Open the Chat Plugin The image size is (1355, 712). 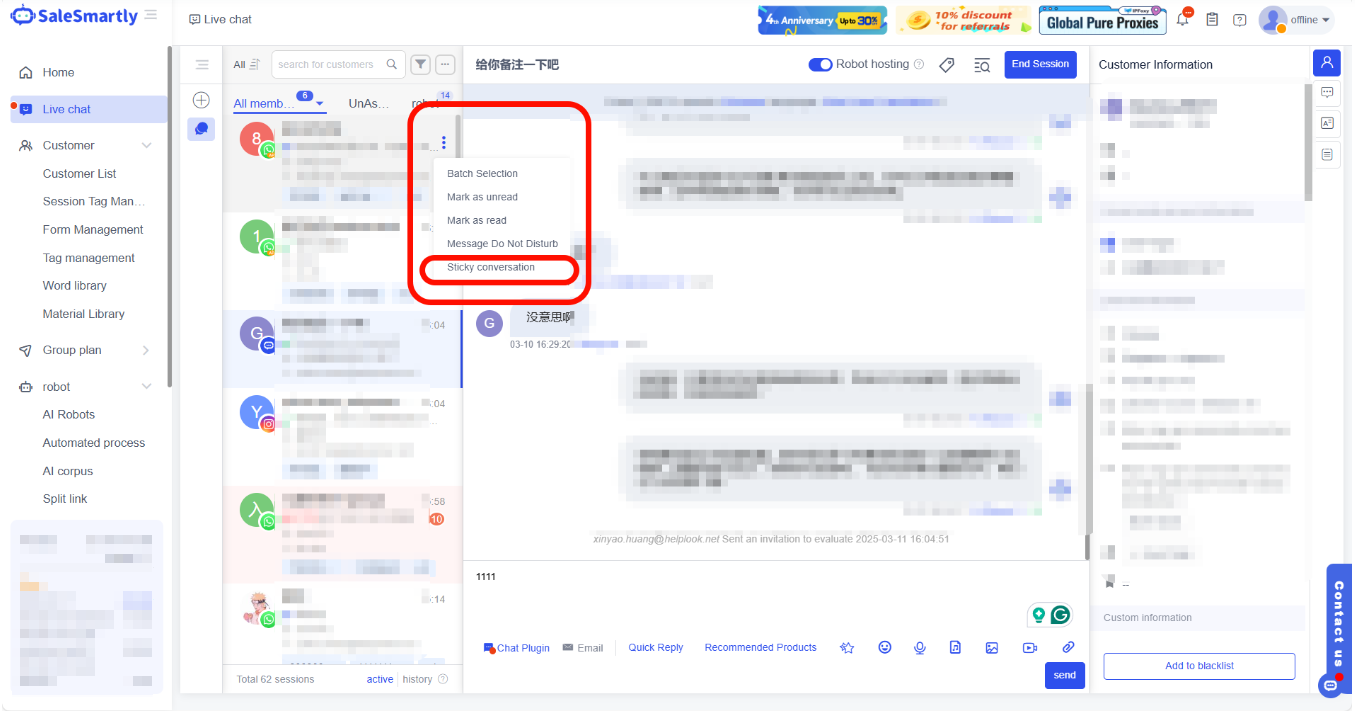517,648
